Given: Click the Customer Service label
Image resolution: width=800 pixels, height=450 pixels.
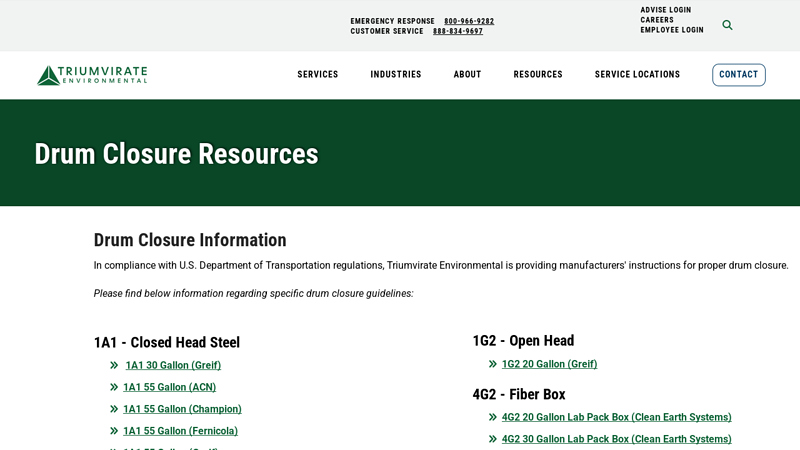Looking at the screenshot, I should [387, 32].
